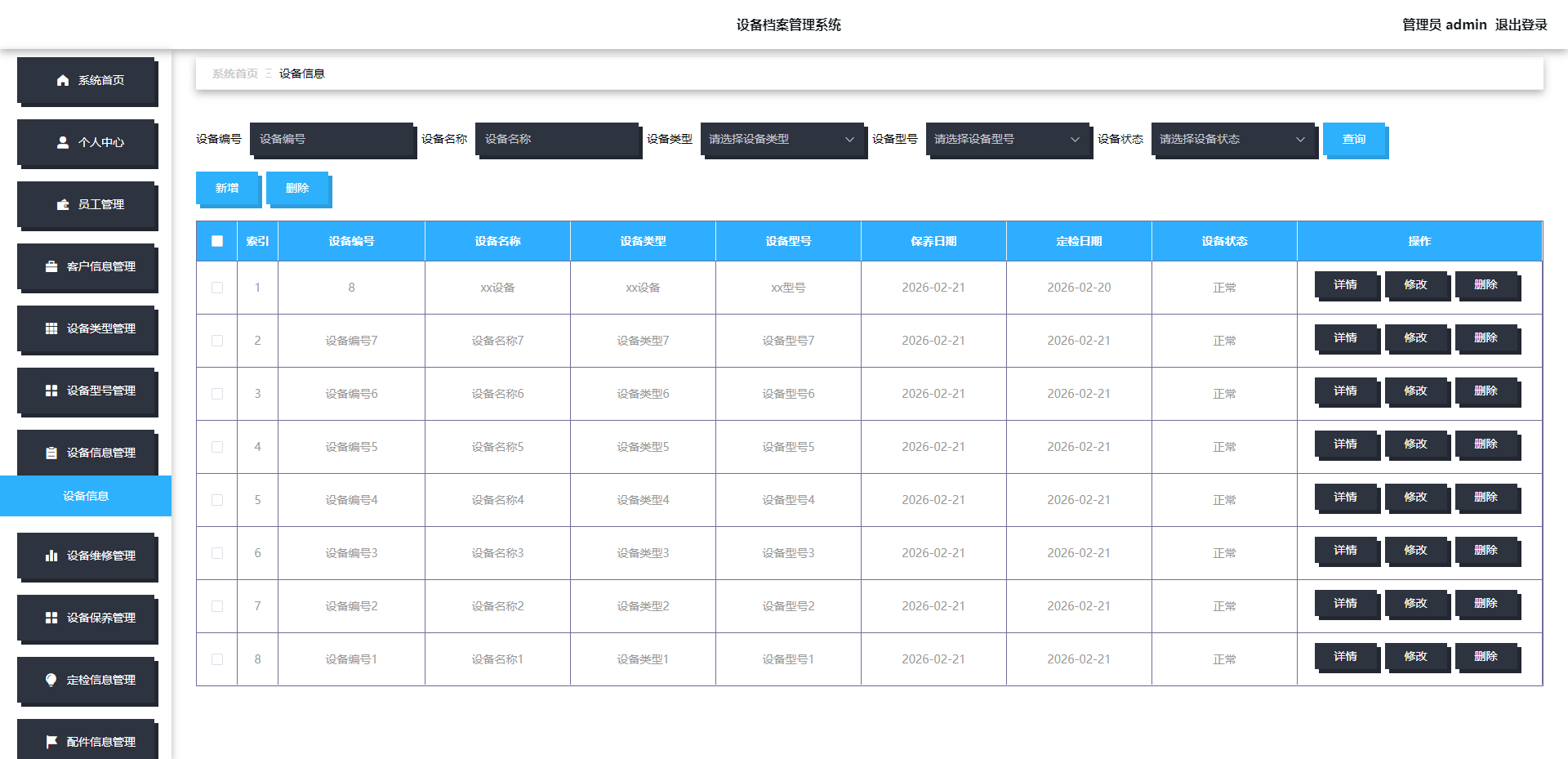Click the grid icon for 设备类型管理

51,328
